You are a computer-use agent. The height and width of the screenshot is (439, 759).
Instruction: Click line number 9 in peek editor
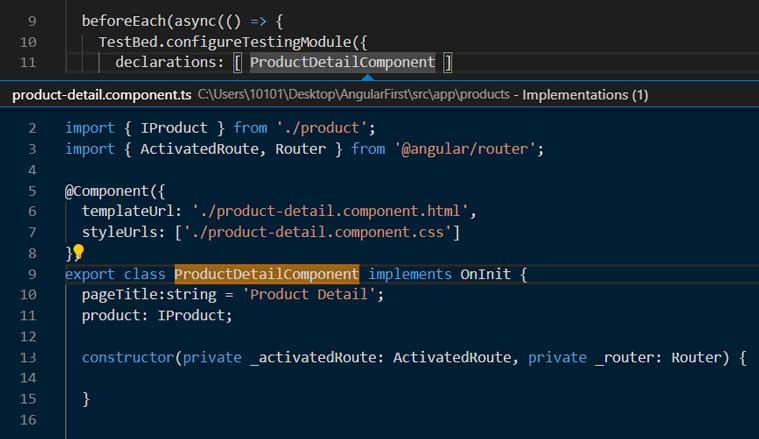pyautogui.click(x=32, y=274)
